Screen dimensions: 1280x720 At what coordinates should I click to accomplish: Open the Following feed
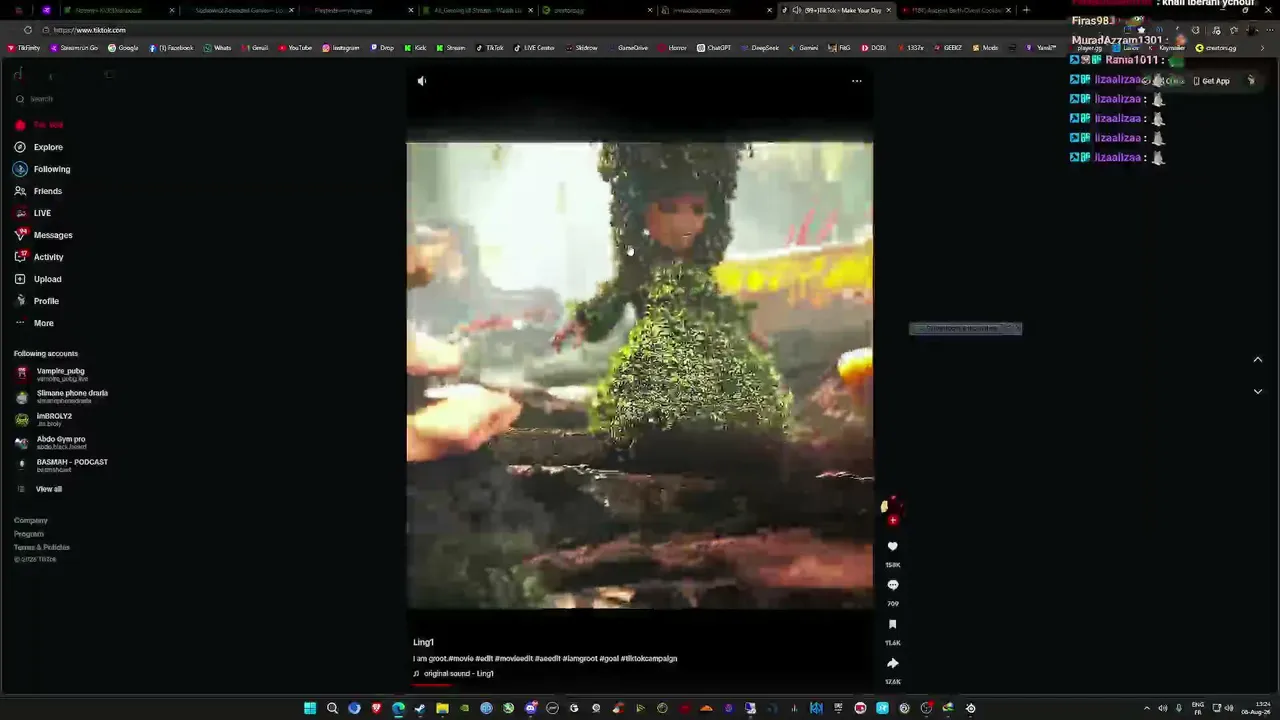click(x=42, y=169)
